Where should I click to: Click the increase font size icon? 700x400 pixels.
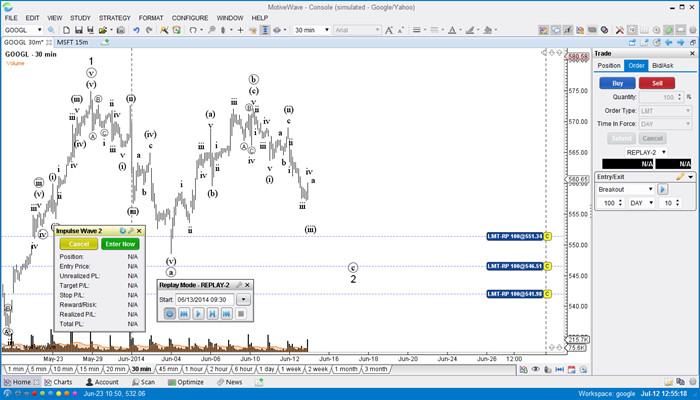pos(388,30)
